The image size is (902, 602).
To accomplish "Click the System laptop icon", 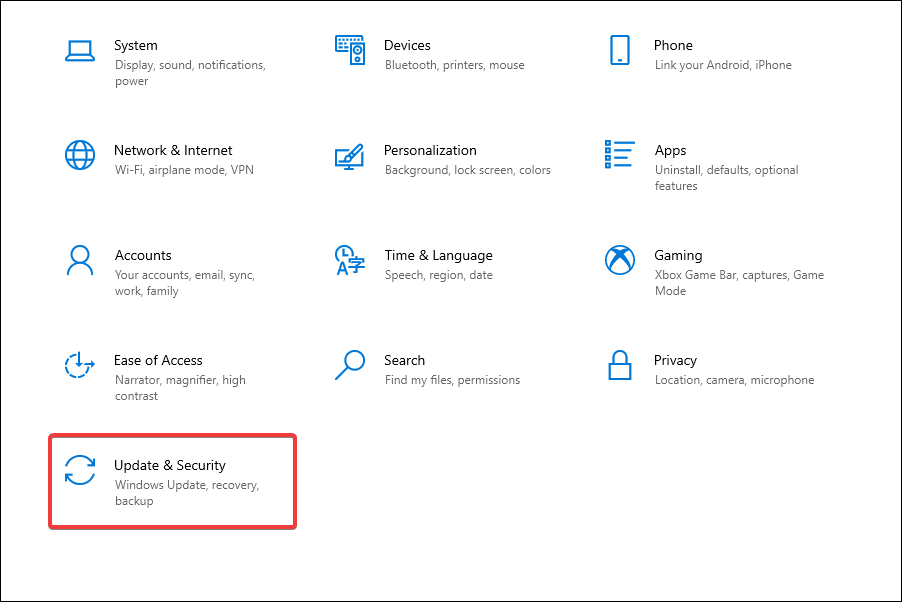I will pyautogui.click(x=80, y=50).
